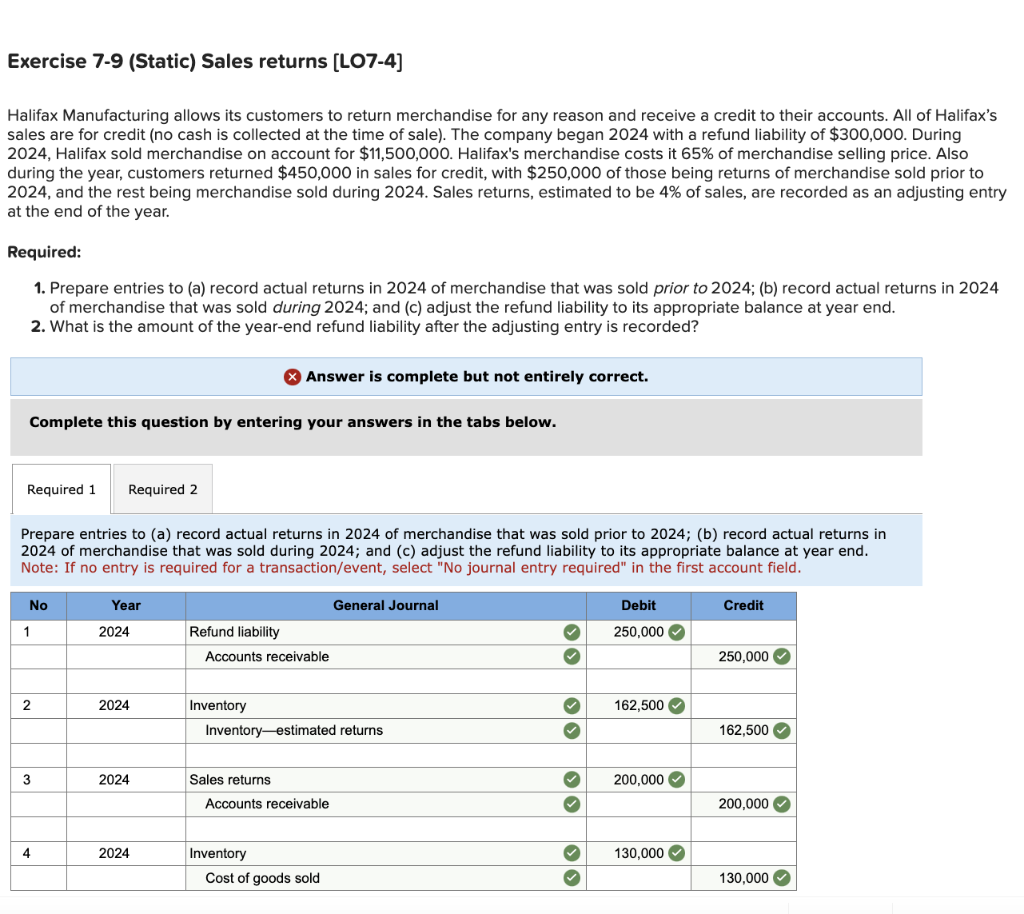This screenshot has width=1024, height=914.
Task: Switch to the Required 2 tab
Action: (x=162, y=488)
